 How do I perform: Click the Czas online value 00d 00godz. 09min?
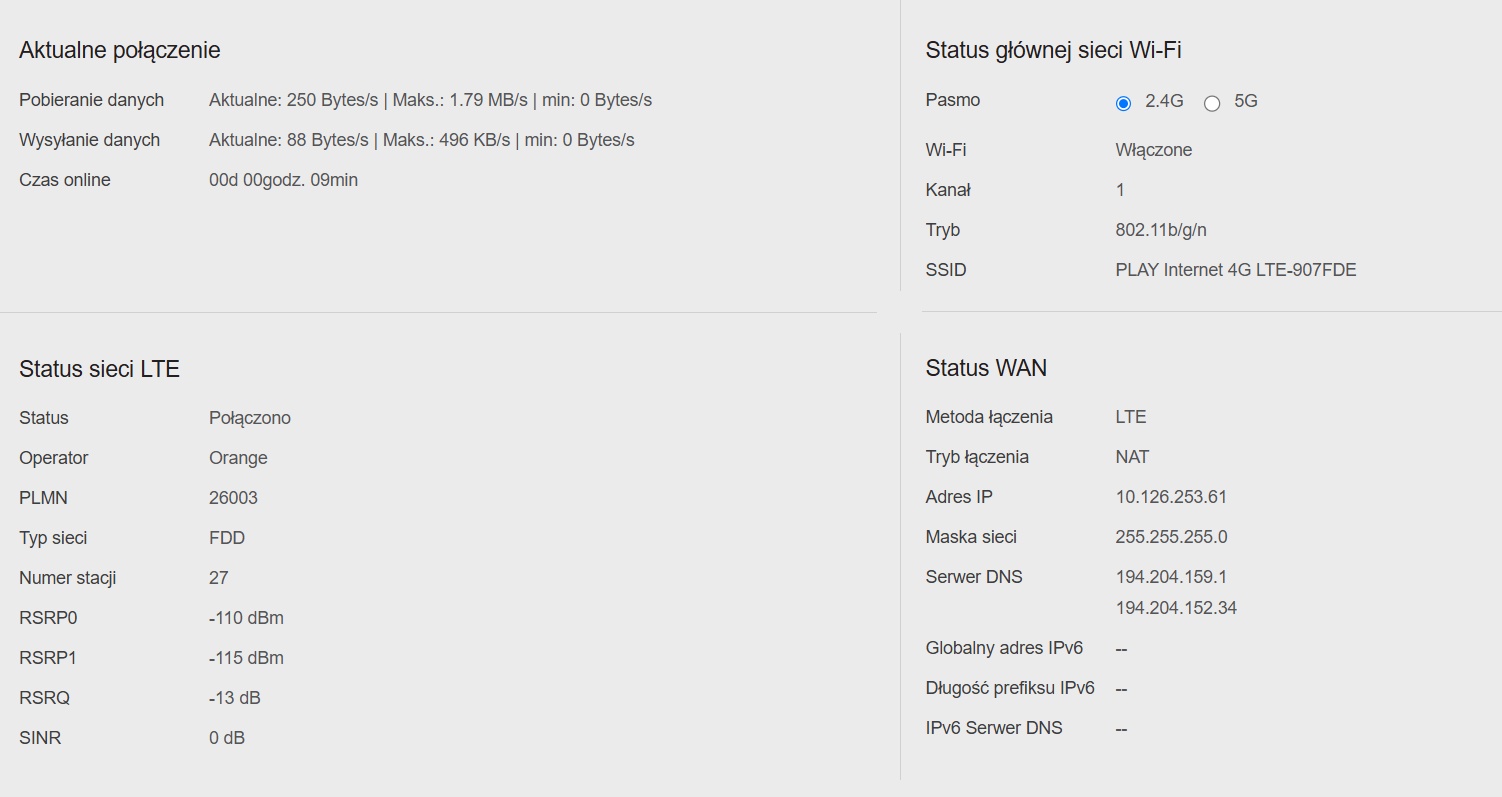click(x=283, y=180)
